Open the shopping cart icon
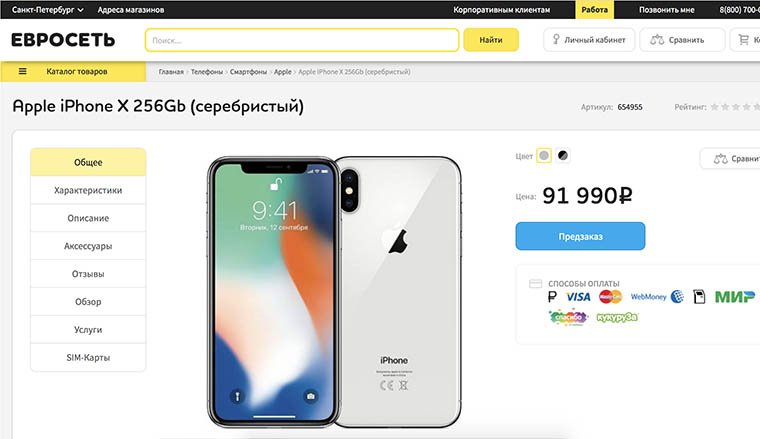 (x=744, y=40)
